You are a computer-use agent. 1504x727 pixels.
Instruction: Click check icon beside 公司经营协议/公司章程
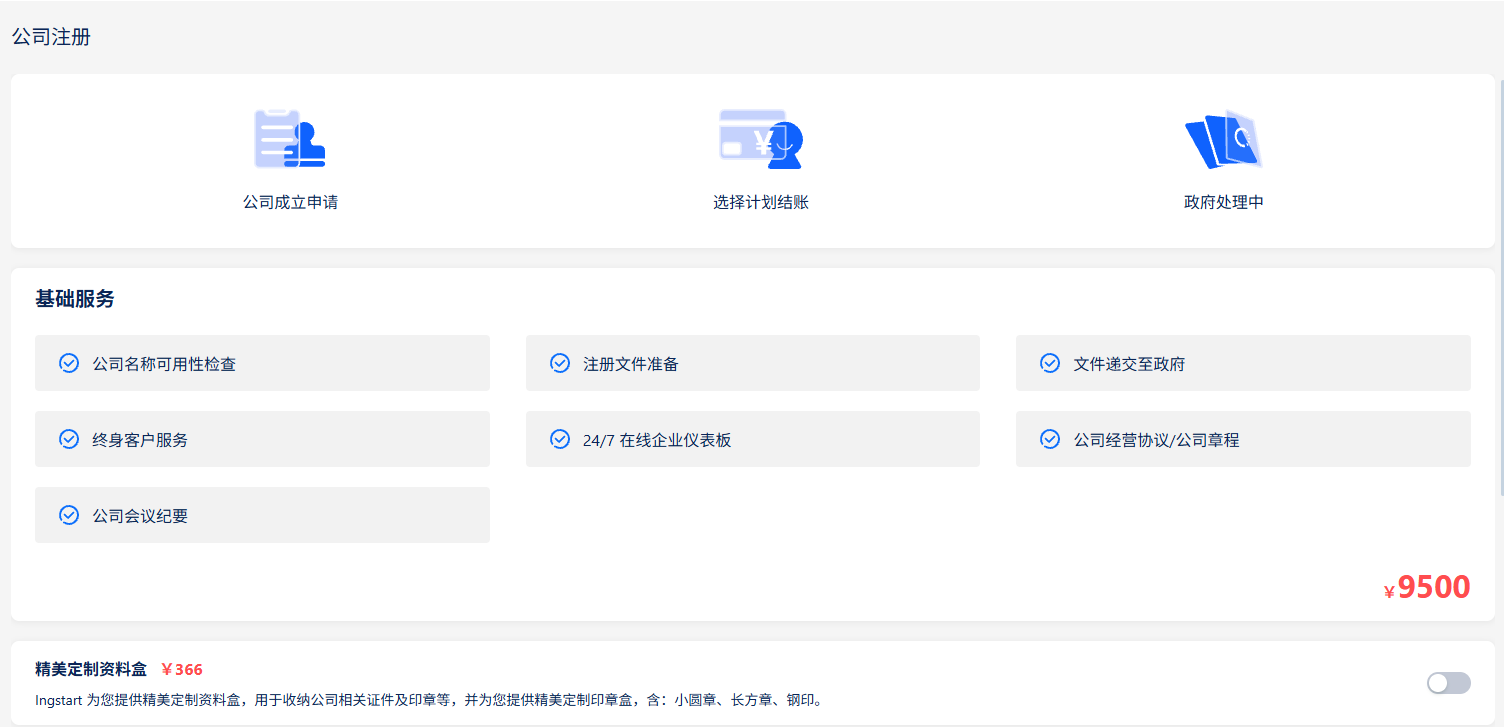(x=1050, y=439)
